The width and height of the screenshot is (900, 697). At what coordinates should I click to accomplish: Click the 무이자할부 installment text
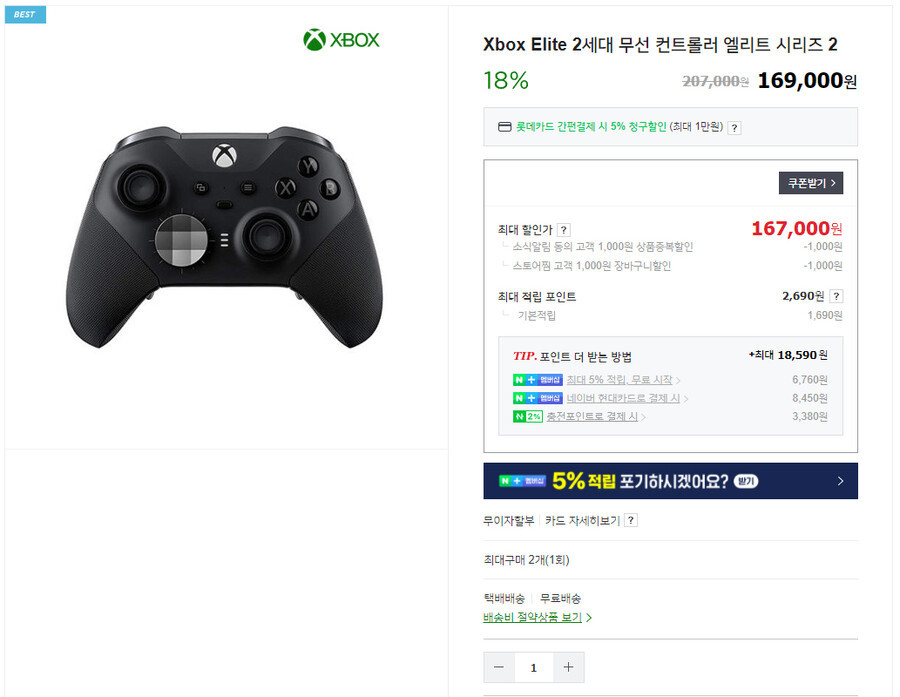tap(509, 521)
